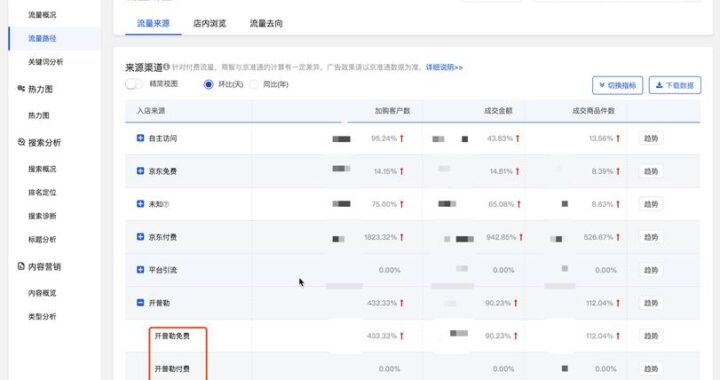
Task: Select 流量路径 in the sidebar
Action: click(x=42, y=39)
